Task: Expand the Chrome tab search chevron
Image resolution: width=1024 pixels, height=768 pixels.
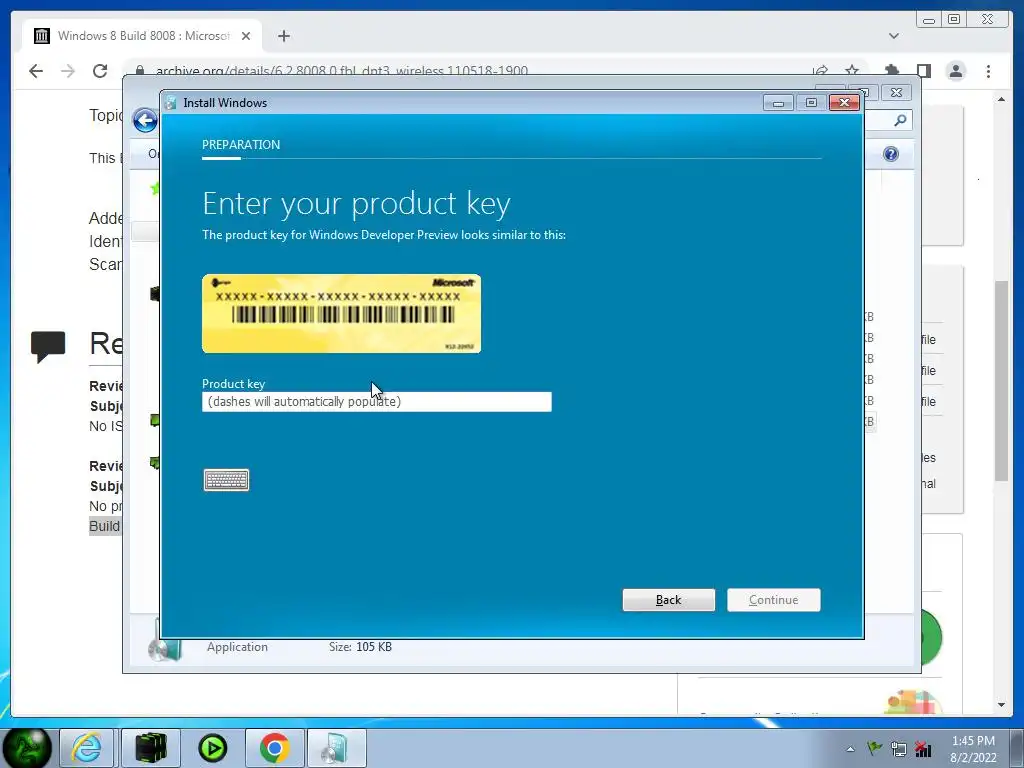Action: pos(894,36)
